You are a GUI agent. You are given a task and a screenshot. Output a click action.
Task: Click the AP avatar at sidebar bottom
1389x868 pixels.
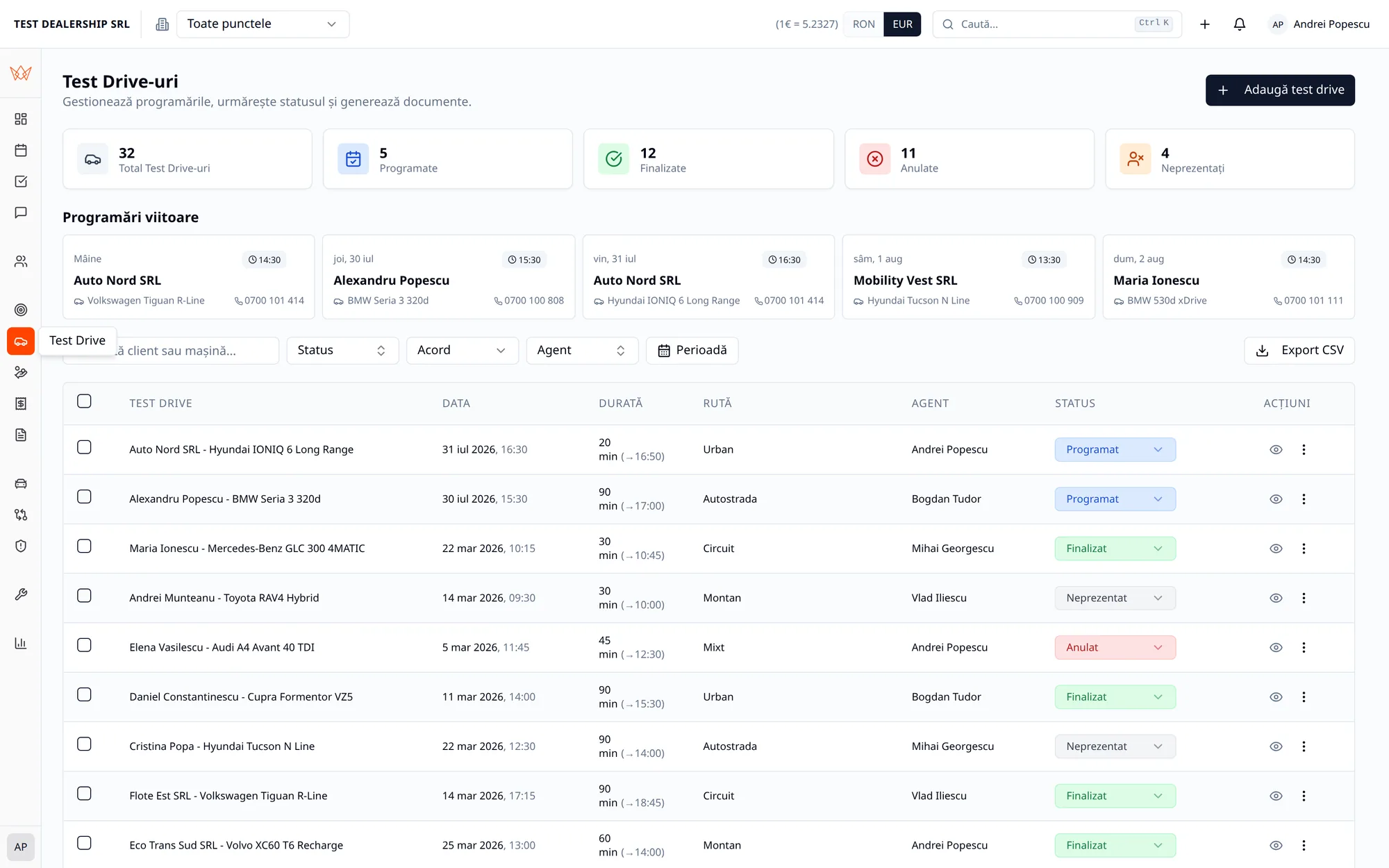coord(21,847)
